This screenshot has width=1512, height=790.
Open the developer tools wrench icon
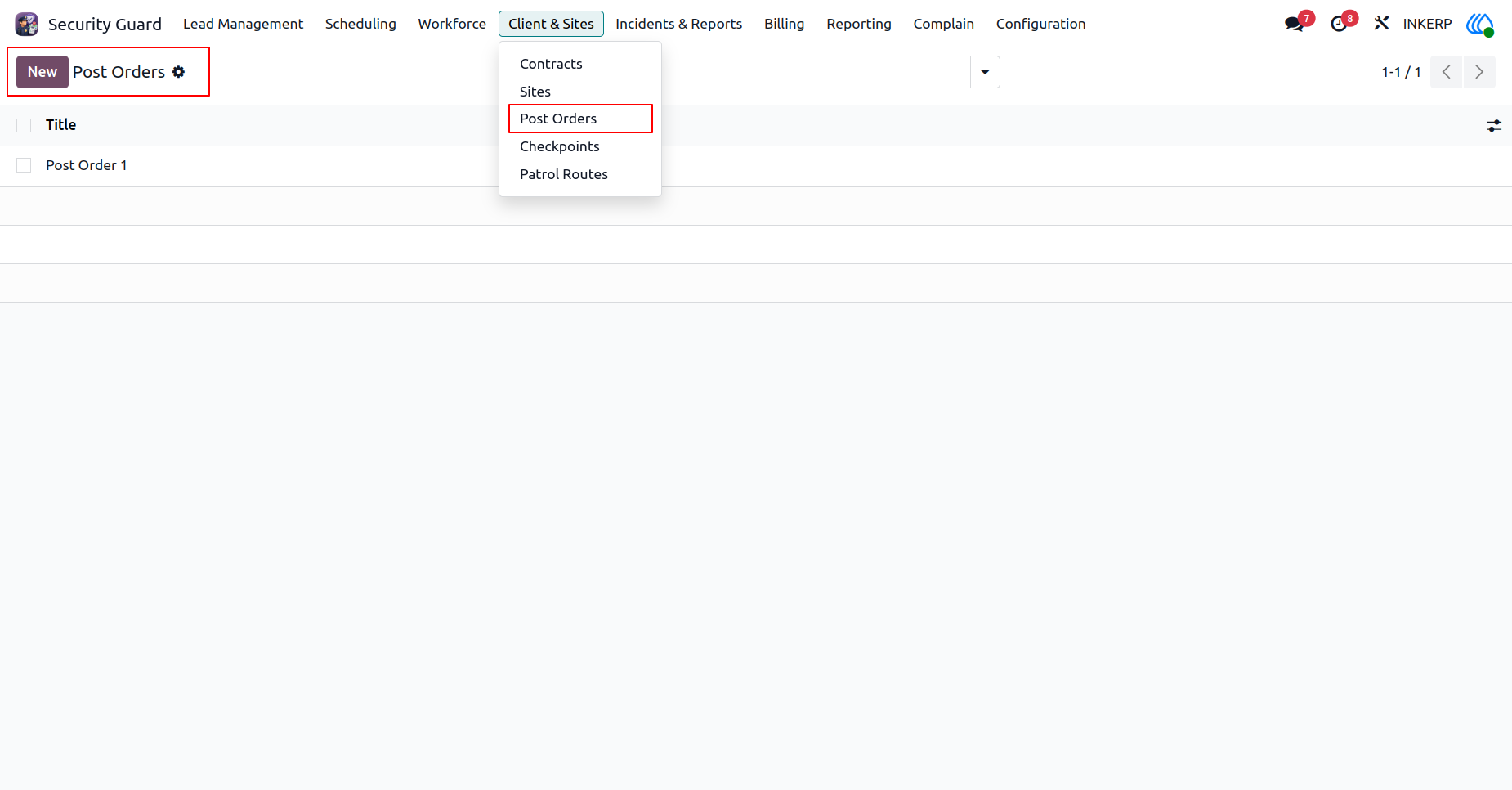click(x=1381, y=24)
